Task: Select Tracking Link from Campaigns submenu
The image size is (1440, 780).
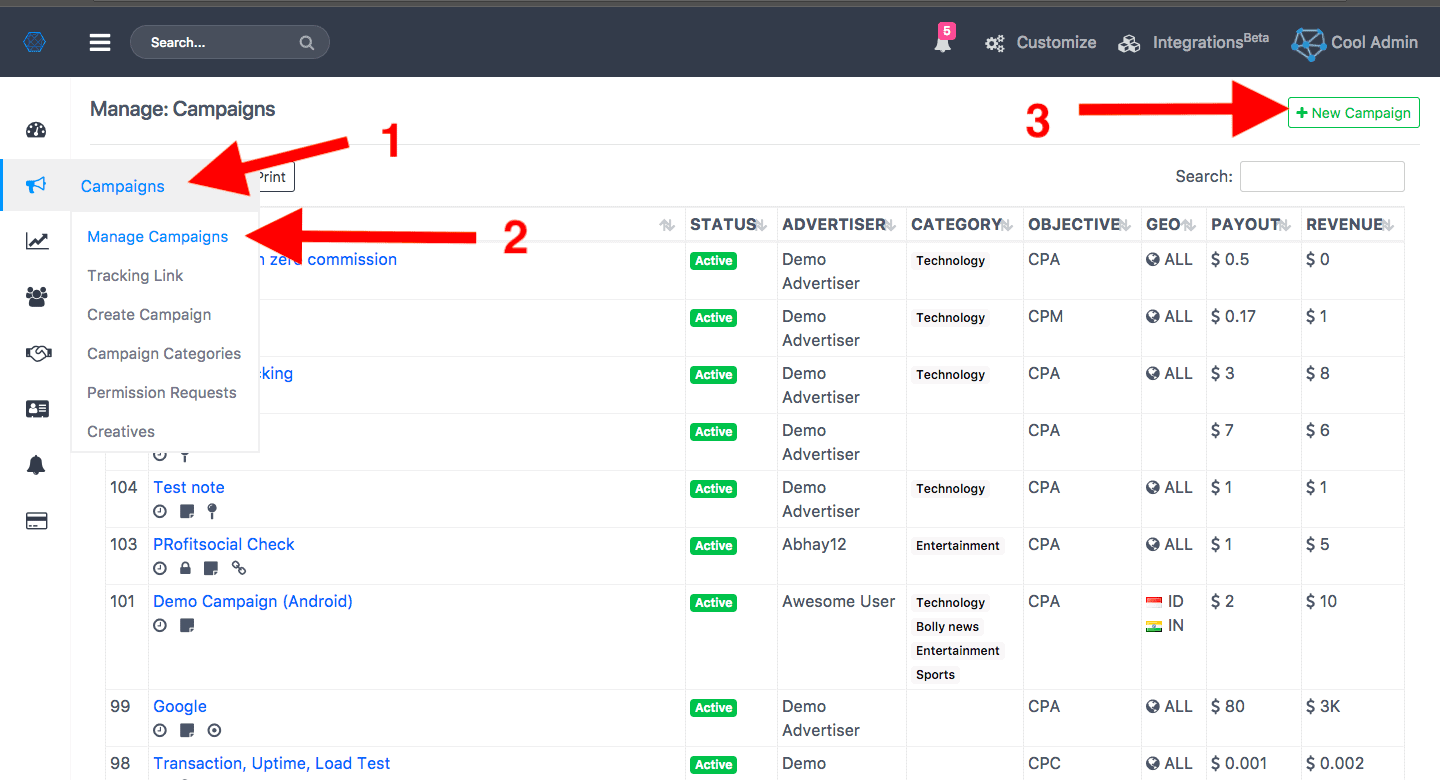Action: point(135,276)
